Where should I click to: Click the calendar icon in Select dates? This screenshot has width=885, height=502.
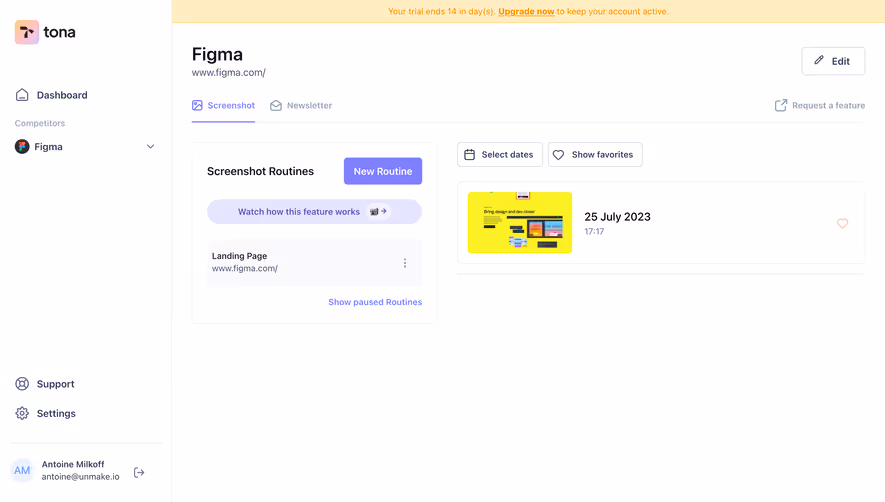pos(470,155)
